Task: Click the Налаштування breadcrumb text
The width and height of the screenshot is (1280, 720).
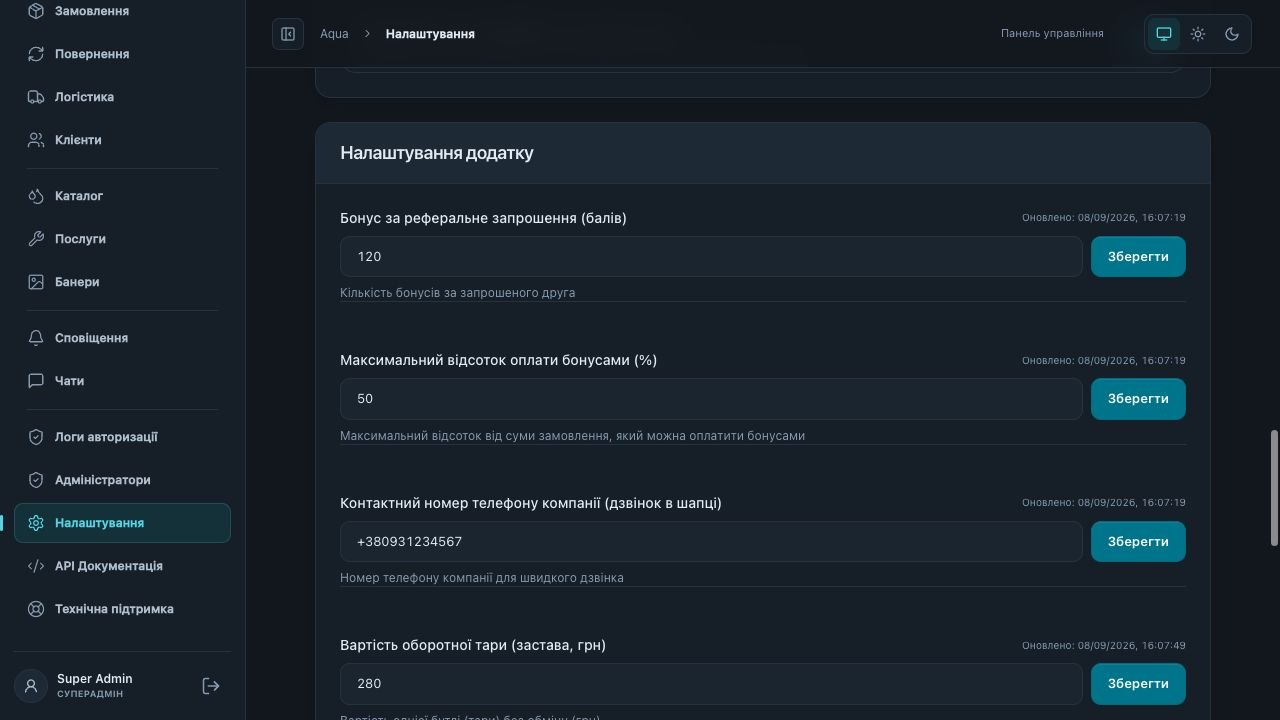Action: (x=430, y=34)
